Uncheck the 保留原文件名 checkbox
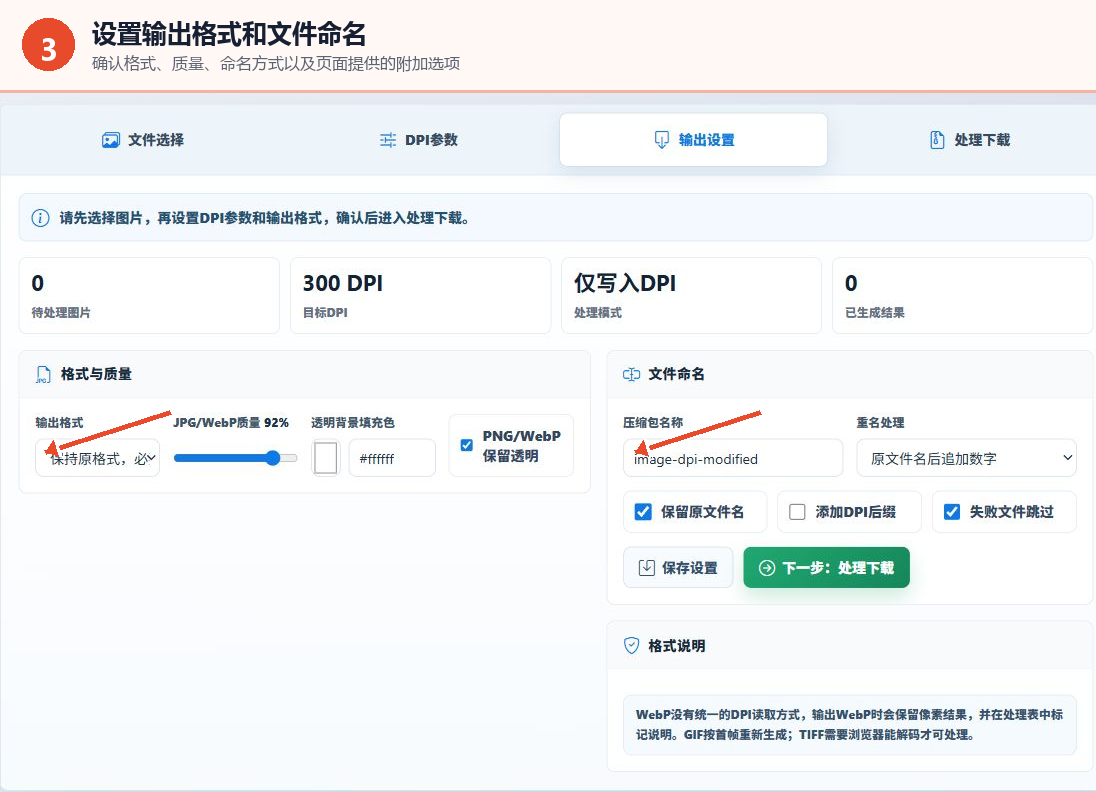The width and height of the screenshot is (1096, 792). [643, 512]
